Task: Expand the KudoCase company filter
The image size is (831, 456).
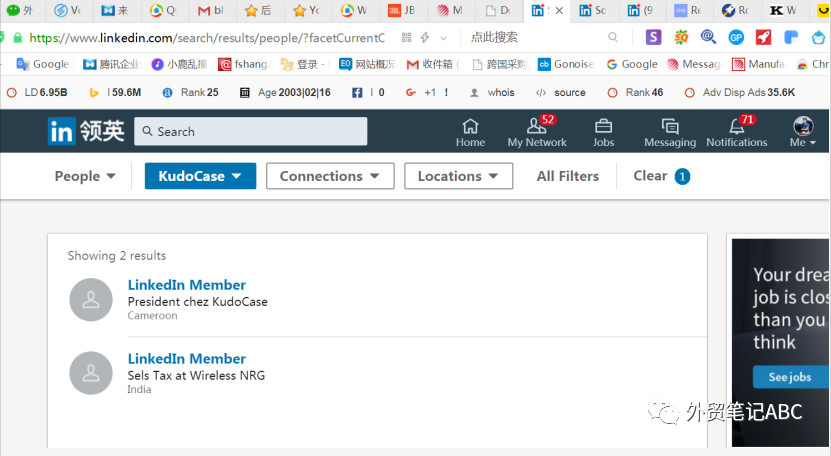Action: [200, 176]
